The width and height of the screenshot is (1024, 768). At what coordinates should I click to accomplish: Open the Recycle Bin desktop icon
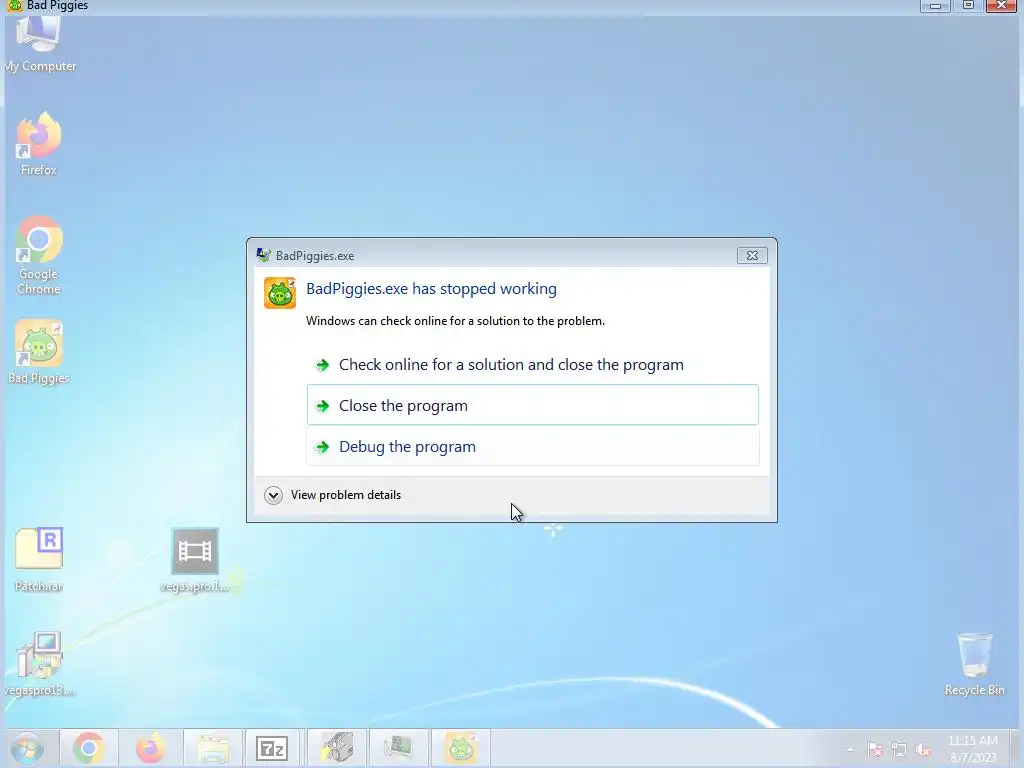tap(974, 664)
